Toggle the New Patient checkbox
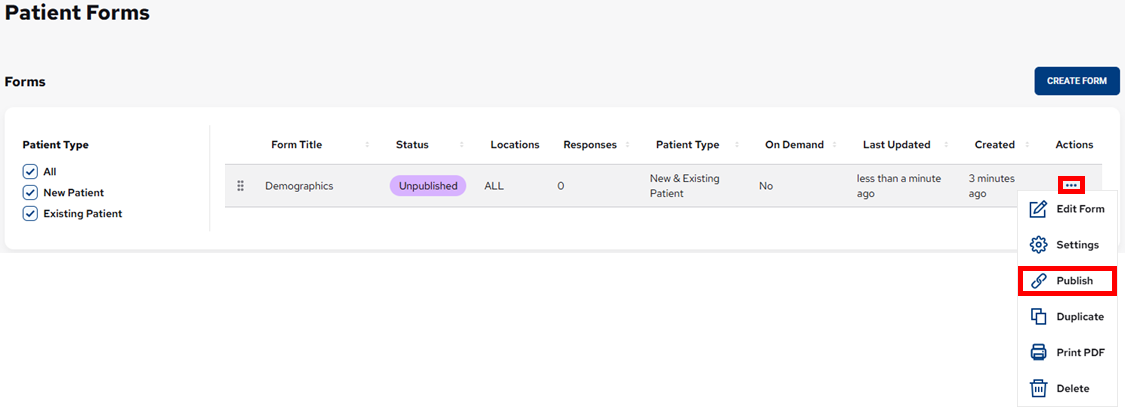 pos(30,193)
